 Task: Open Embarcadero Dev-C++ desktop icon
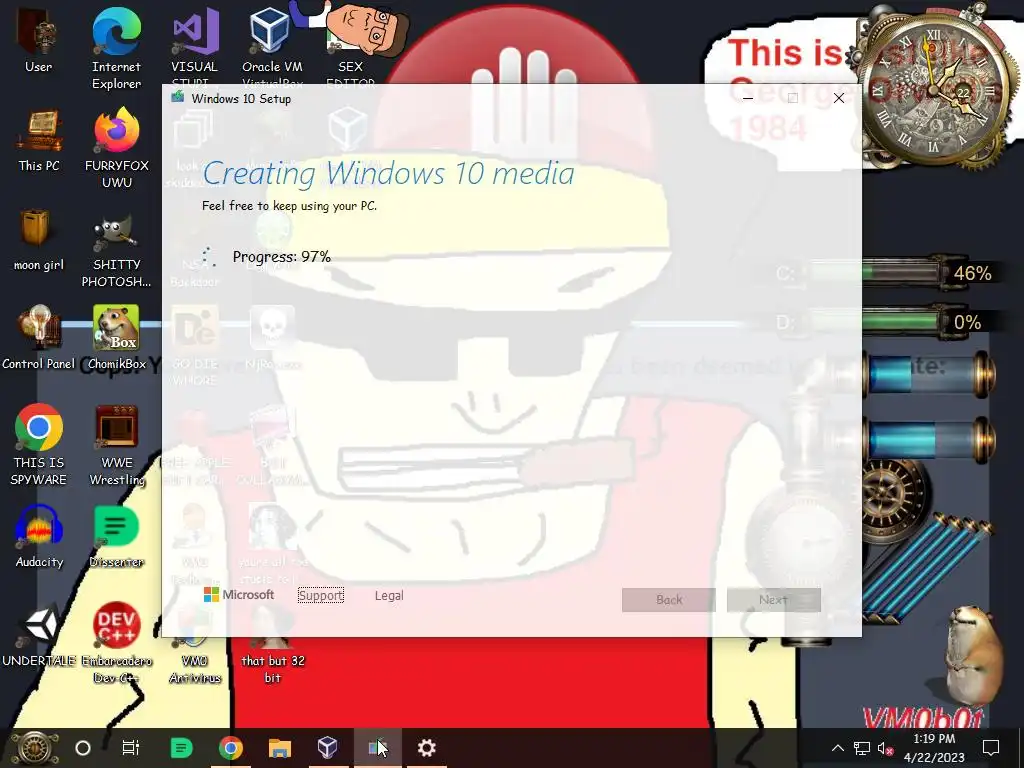point(116,643)
